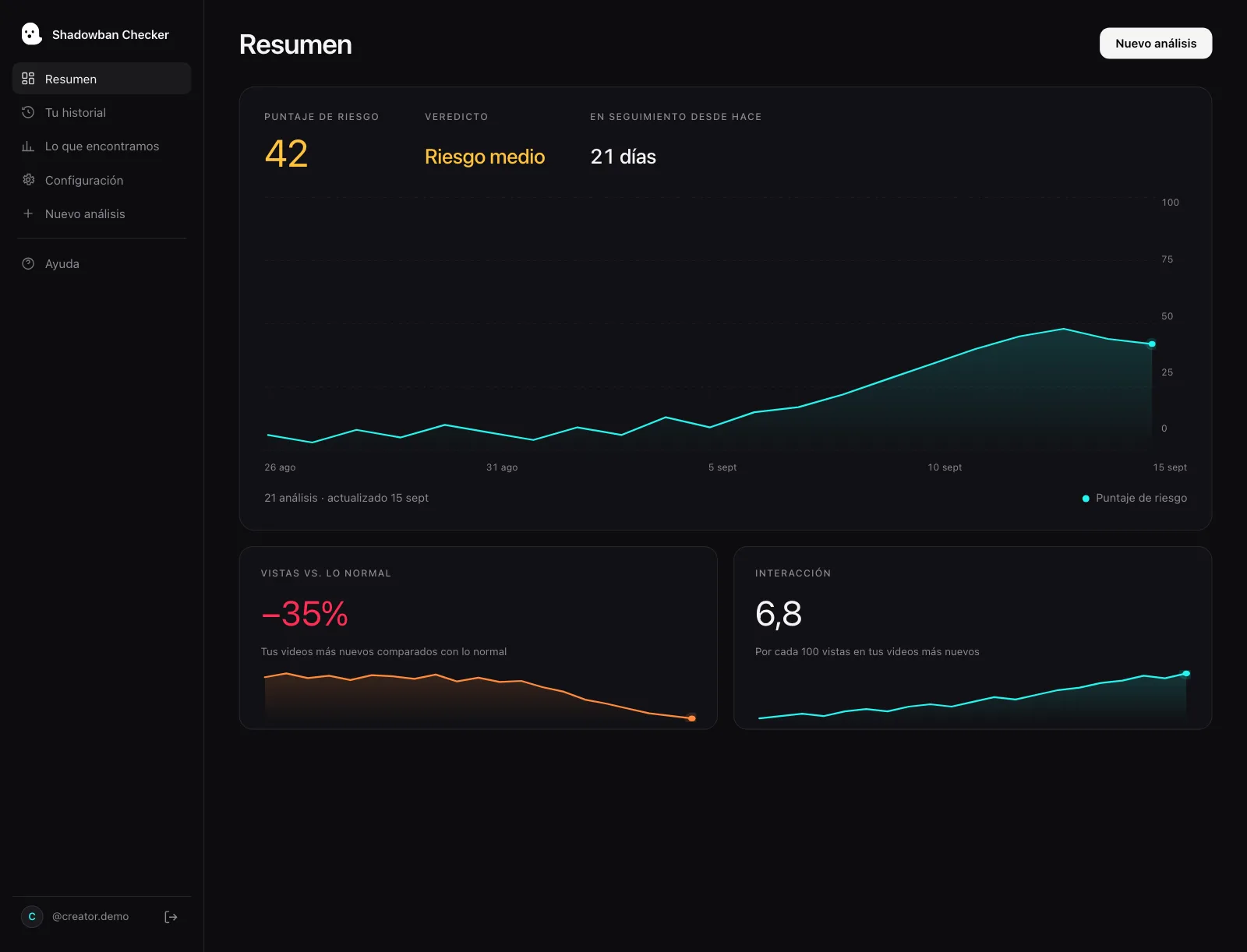
Task: Click the last data point on the risk chart
Action: pyautogui.click(x=1152, y=344)
